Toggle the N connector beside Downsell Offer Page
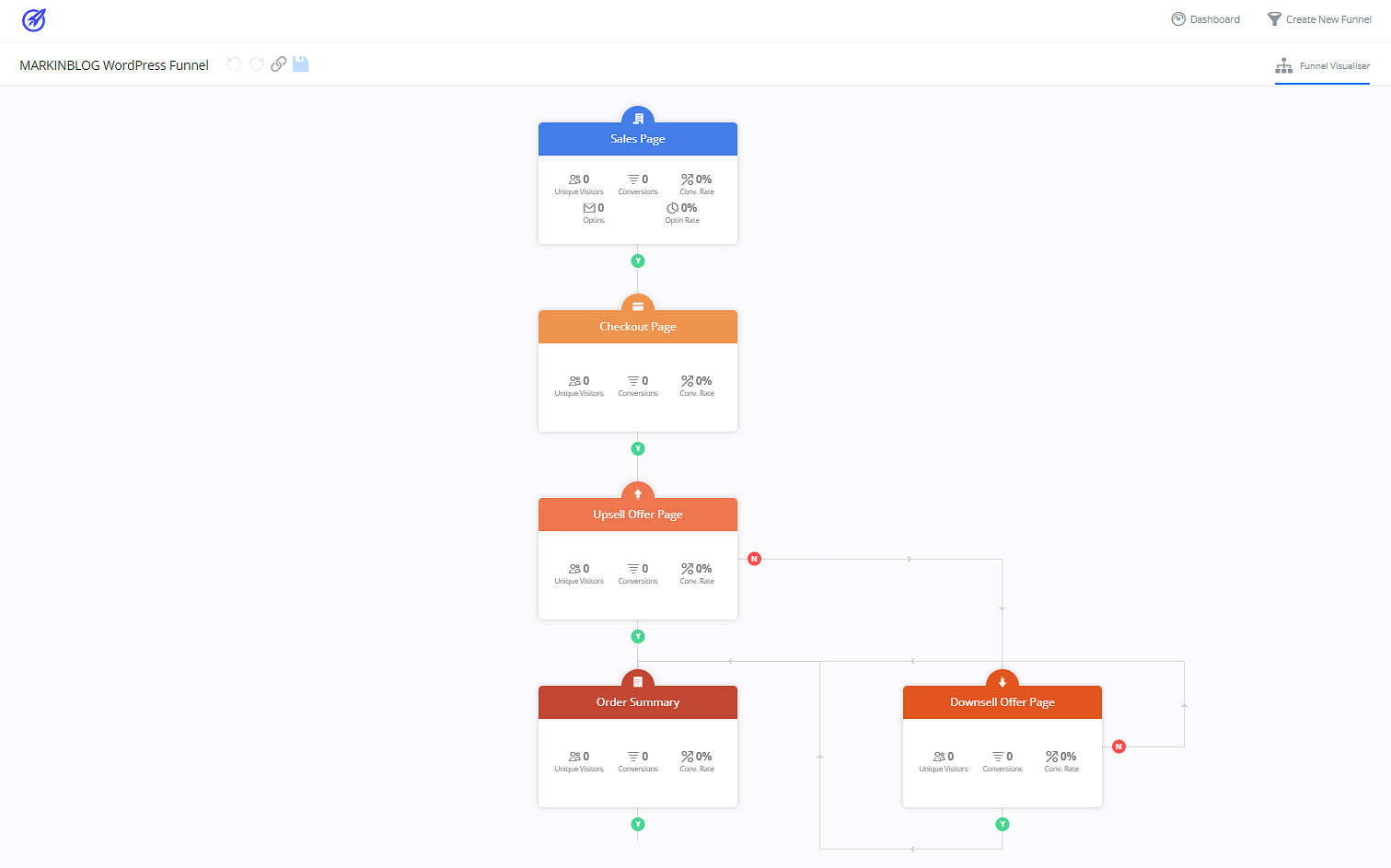The height and width of the screenshot is (868, 1391). coord(1119,746)
